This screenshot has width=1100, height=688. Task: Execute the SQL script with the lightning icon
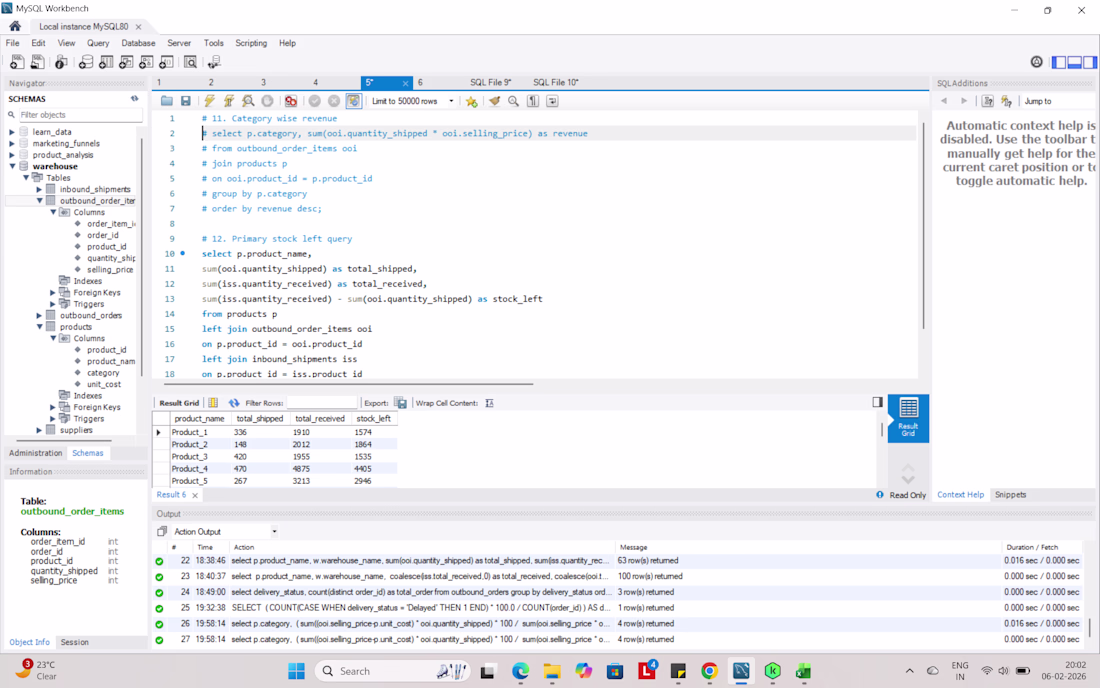(x=209, y=101)
